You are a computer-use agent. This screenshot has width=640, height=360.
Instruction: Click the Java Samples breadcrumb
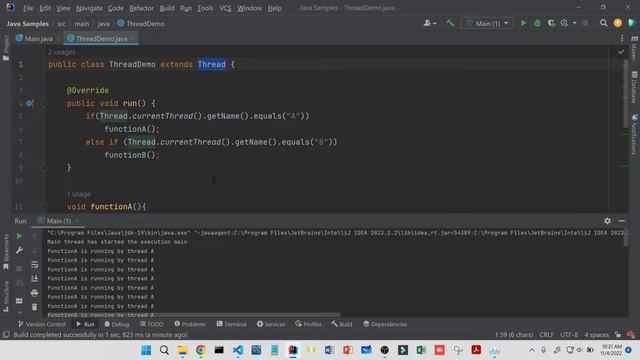pyautogui.click(x=27, y=24)
